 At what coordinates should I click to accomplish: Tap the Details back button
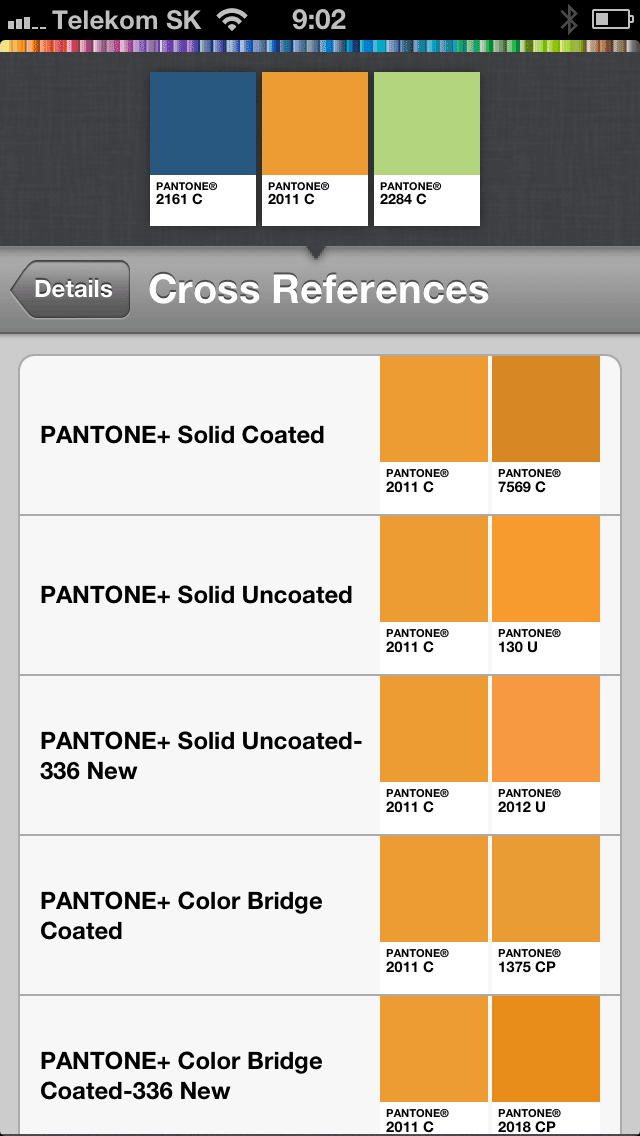point(72,290)
